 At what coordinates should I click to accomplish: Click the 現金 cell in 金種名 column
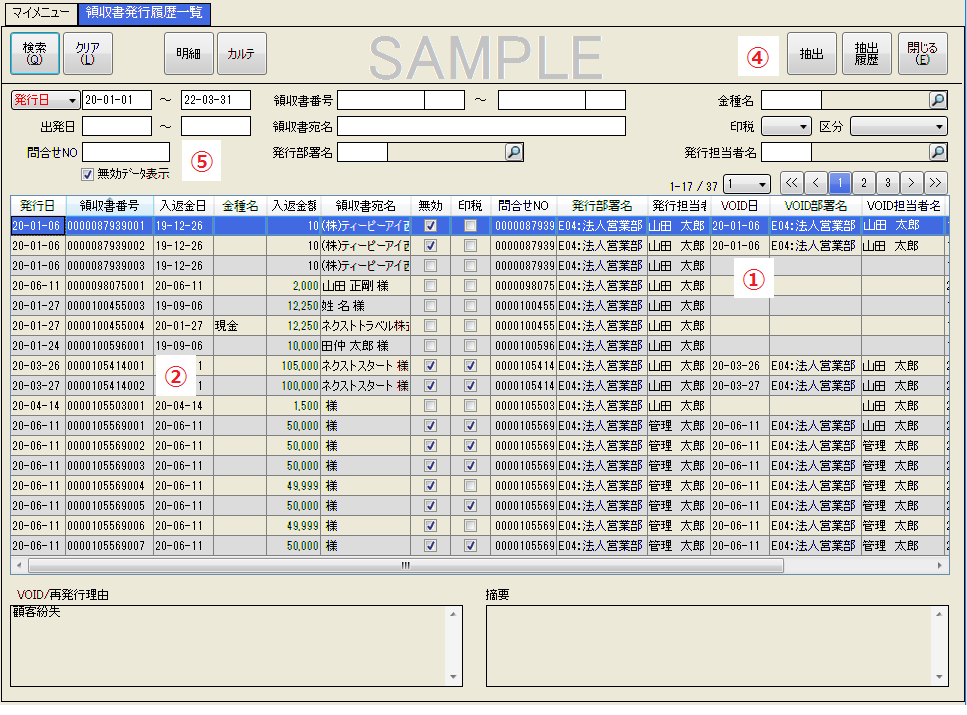[x=240, y=326]
